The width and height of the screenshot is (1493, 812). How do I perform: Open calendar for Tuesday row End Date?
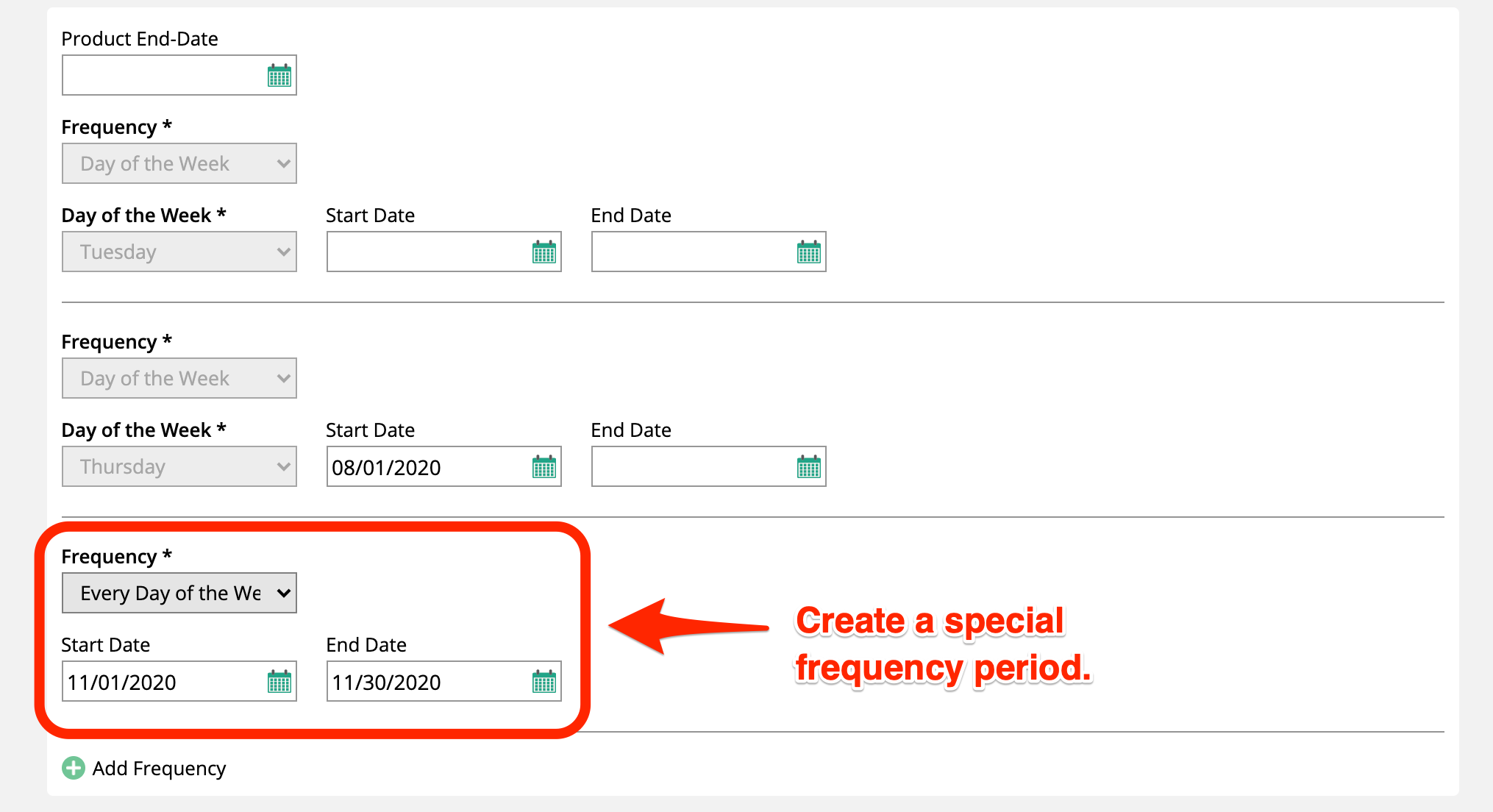[808, 252]
